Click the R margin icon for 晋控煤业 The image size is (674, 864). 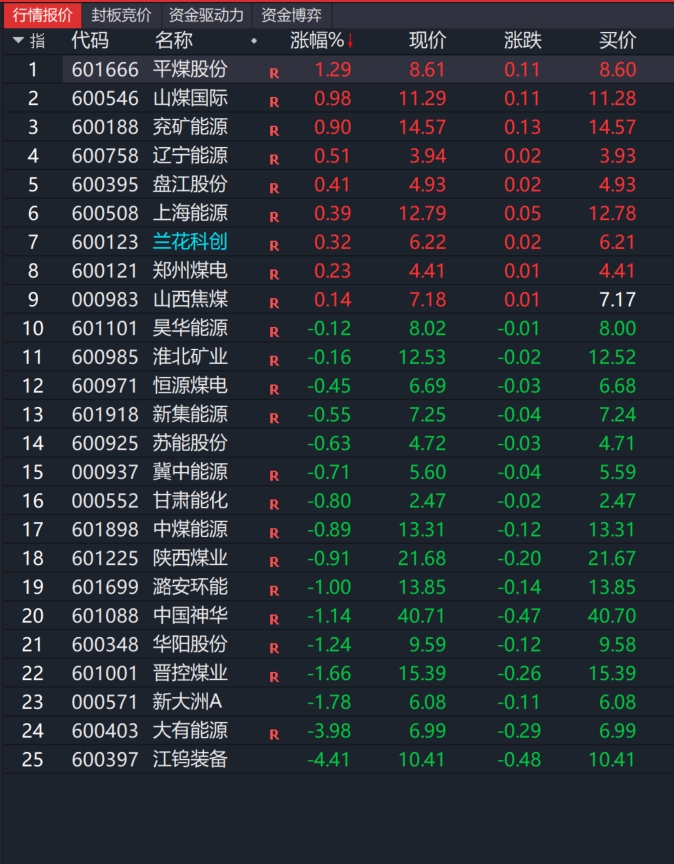point(274,677)
